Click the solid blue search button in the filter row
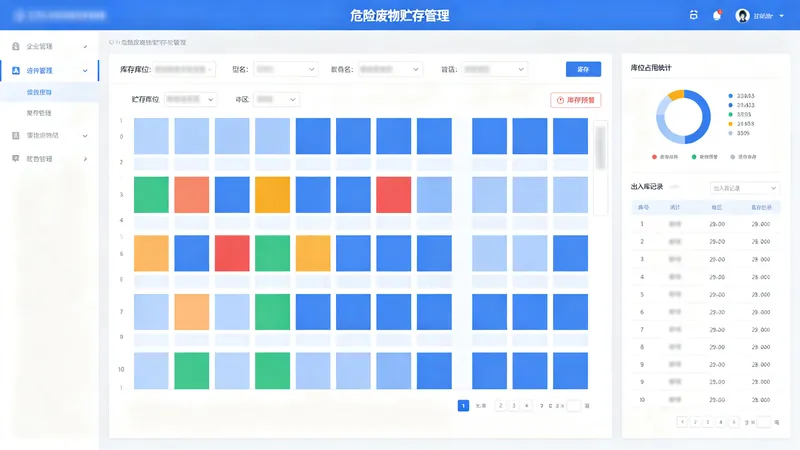 [583, 69]
